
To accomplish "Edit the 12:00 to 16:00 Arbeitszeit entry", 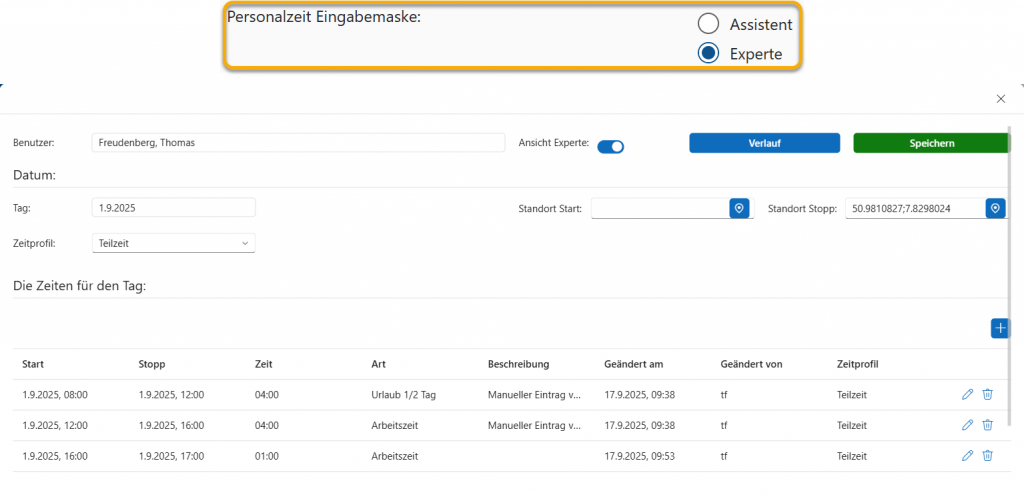I will 967,425.
